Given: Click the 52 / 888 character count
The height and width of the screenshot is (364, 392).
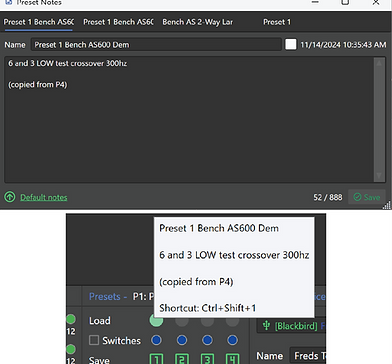Looking at the screenshot, I should (x=328, y=197).
